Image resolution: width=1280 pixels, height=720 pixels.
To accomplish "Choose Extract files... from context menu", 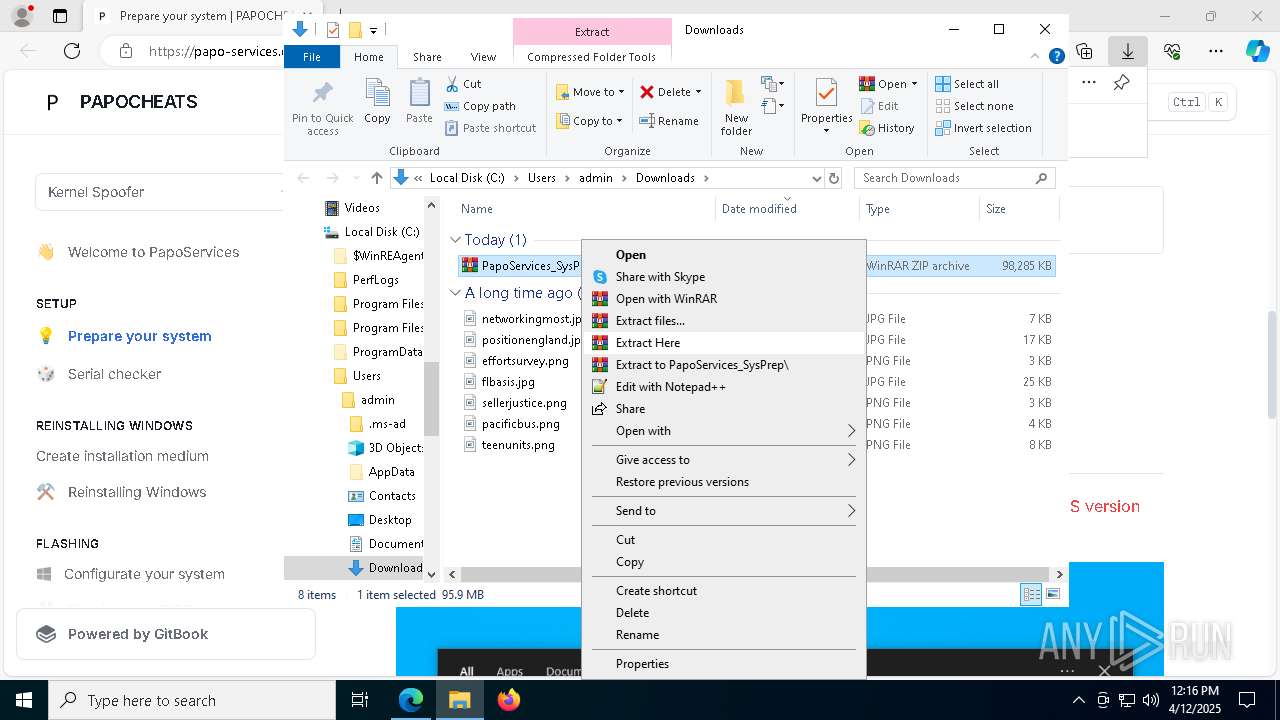I will [x=722, y=321].
